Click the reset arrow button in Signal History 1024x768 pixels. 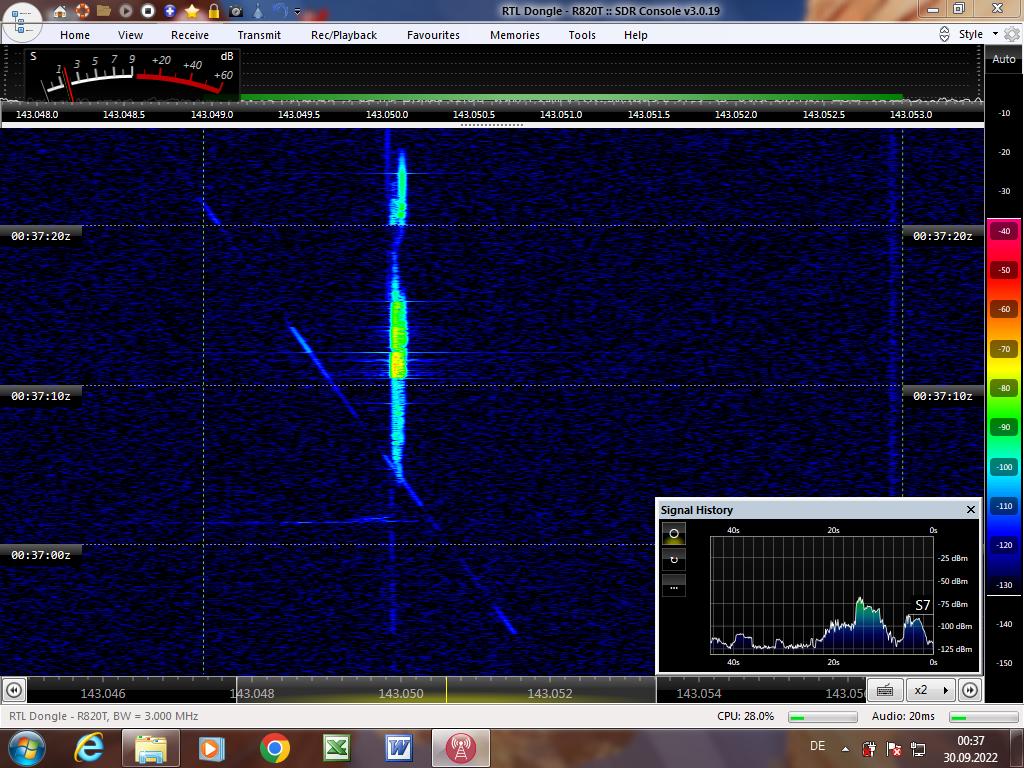[674, 560]
